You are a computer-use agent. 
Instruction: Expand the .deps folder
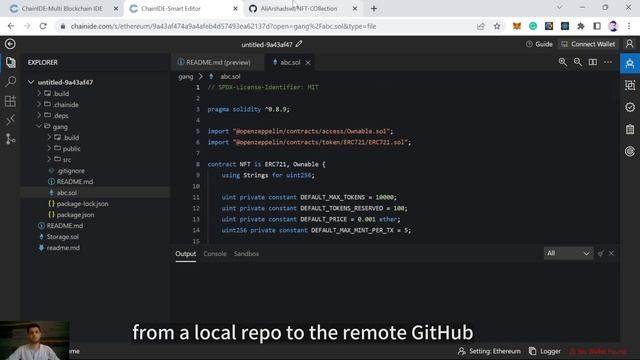[39, 116]
